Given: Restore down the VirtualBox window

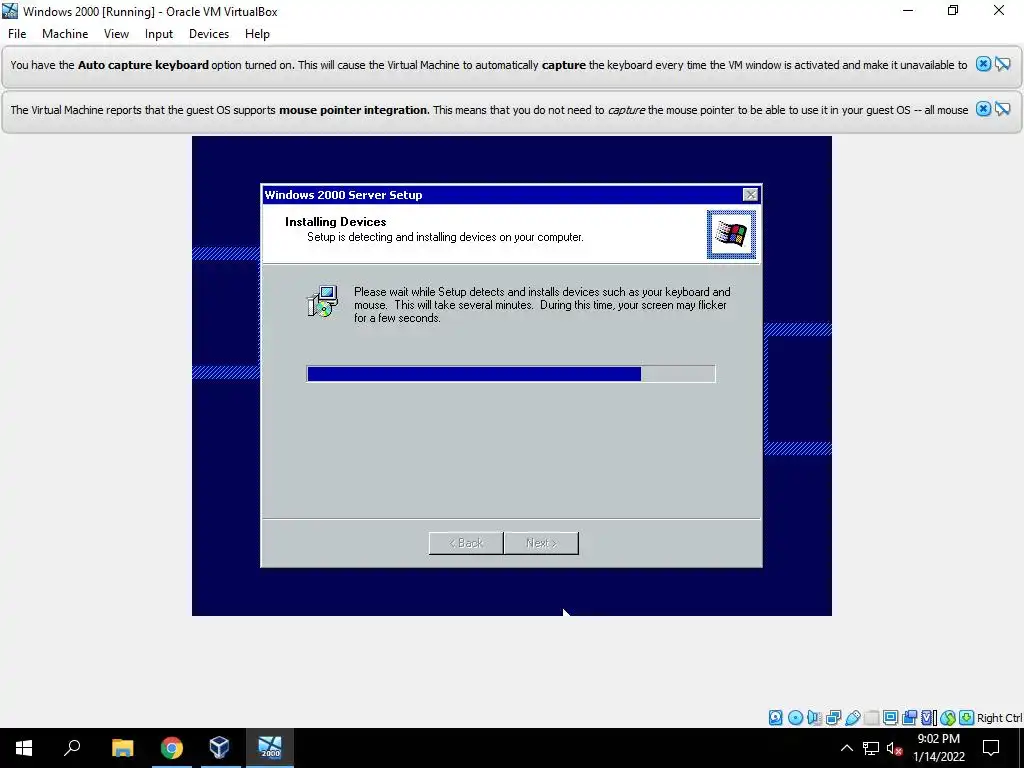Looking at the screenshot, I should 953,10.
